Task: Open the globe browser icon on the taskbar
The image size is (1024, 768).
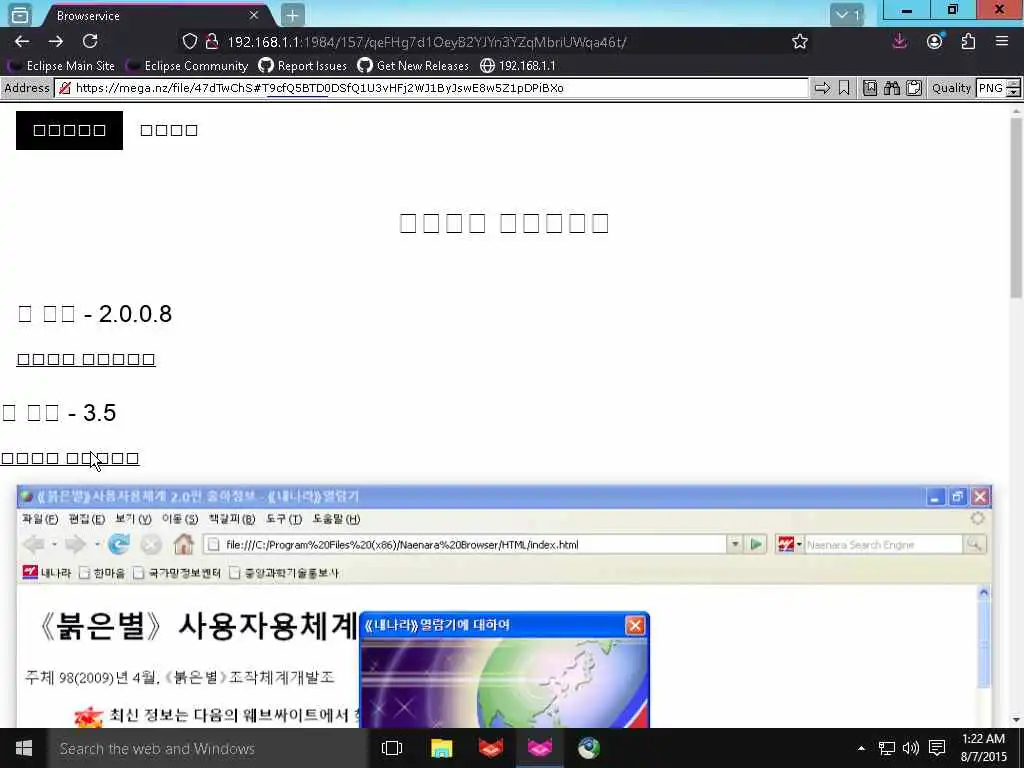Action: pos(588,748)
